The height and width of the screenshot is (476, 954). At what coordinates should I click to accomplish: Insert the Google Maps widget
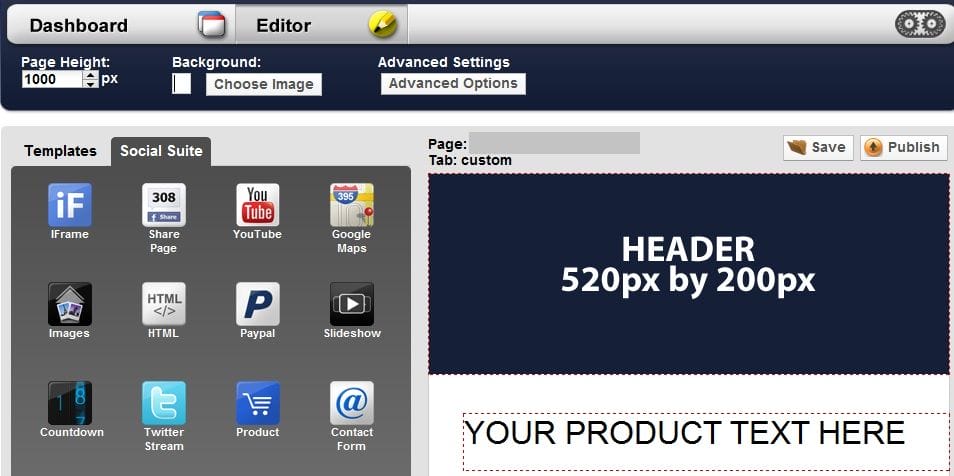[351, 205]
